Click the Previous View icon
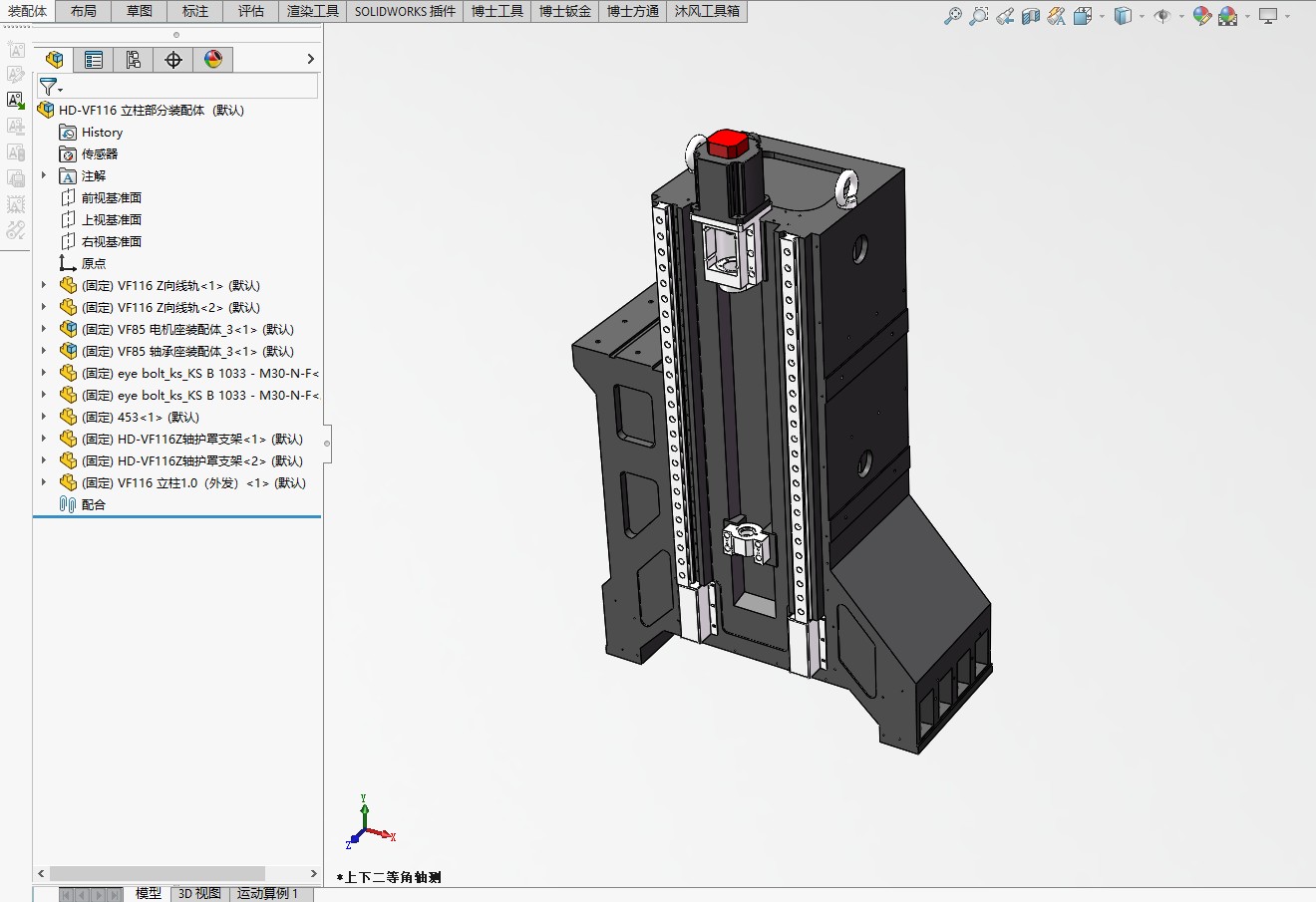Viewport: 1316px width, 902px height. coord(1005,16)
